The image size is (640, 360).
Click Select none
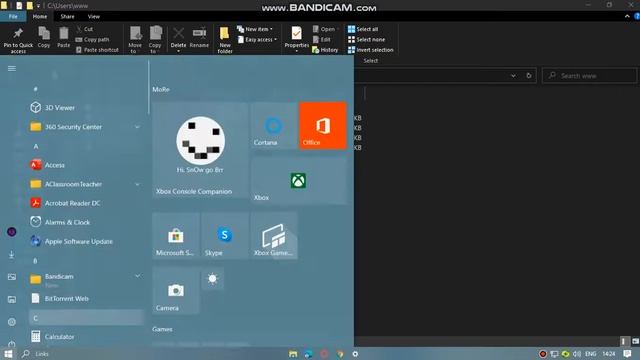367,40
